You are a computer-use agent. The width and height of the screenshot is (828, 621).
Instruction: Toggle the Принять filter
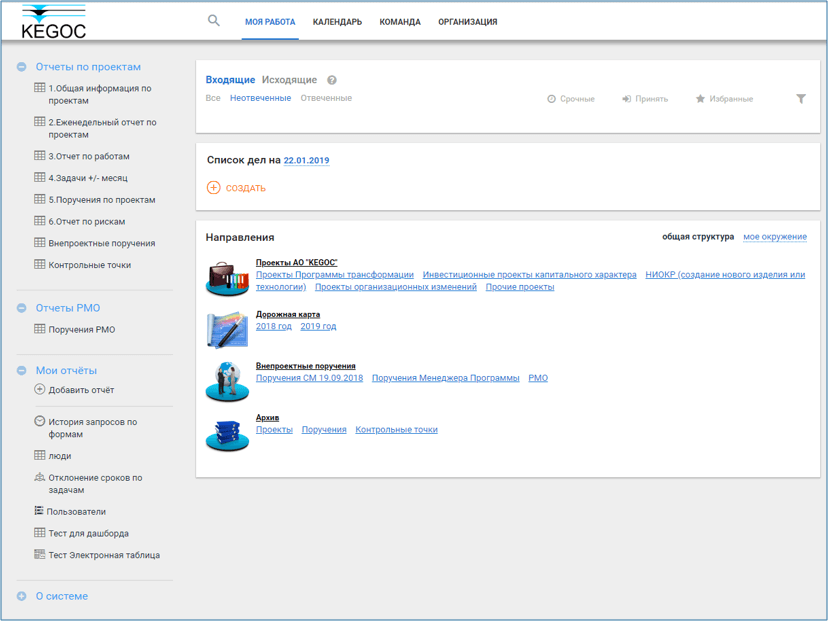point(645,99)
